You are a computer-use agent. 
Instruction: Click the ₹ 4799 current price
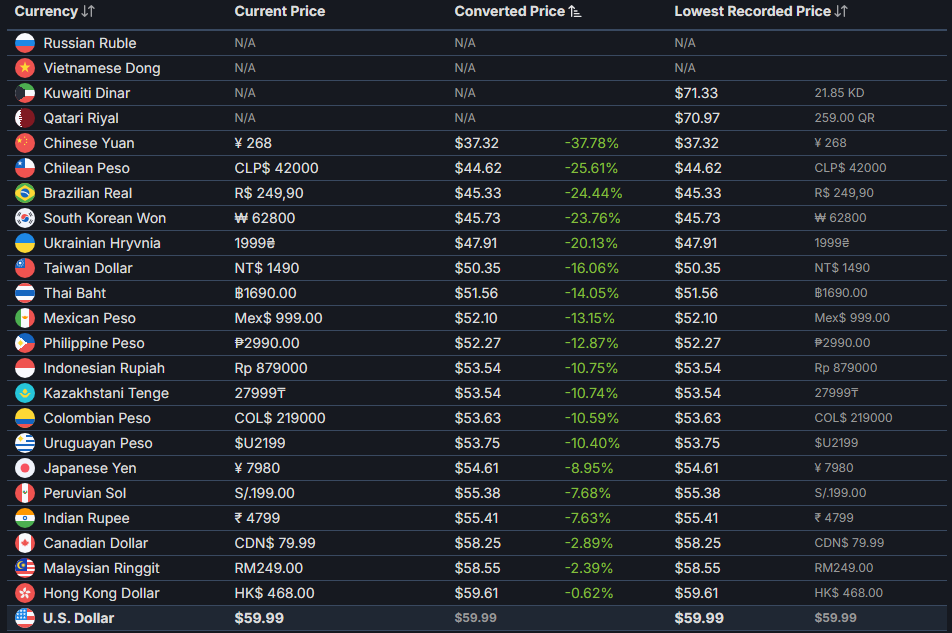(257, 518)
